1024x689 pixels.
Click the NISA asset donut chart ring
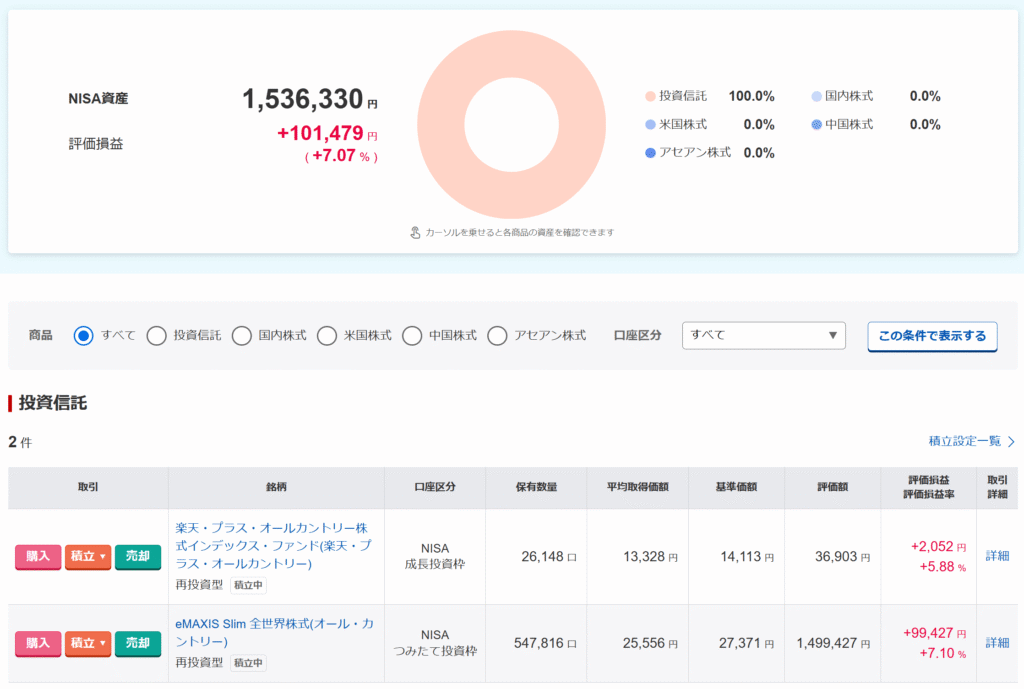441,124
